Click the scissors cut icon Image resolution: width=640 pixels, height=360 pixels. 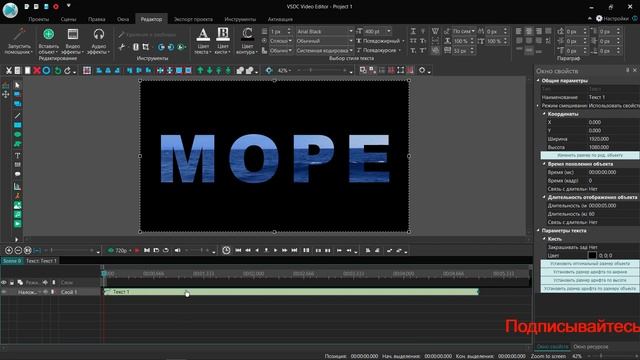pos(9,71)
